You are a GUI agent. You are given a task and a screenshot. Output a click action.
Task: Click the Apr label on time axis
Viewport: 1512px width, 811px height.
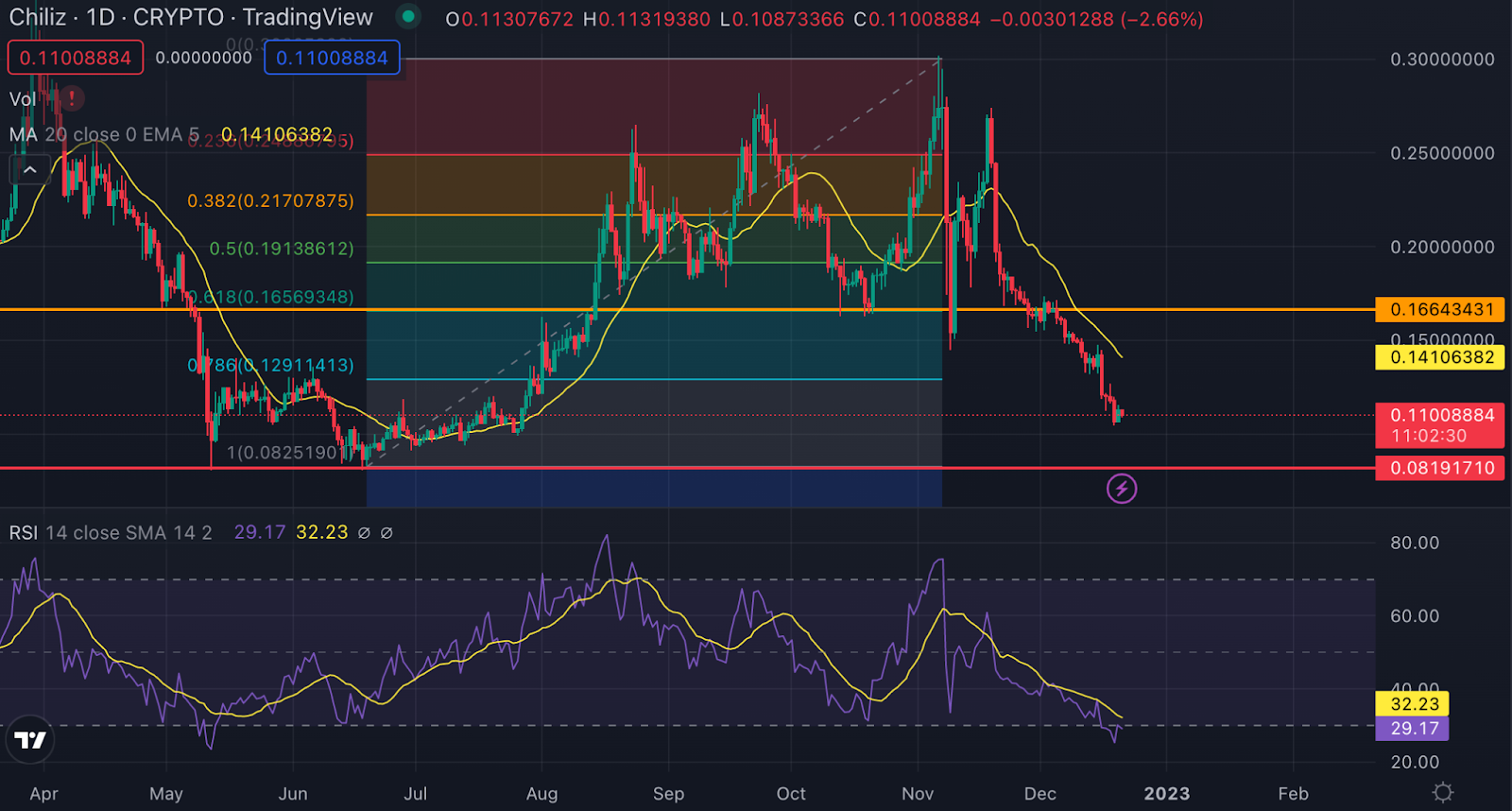43,794
